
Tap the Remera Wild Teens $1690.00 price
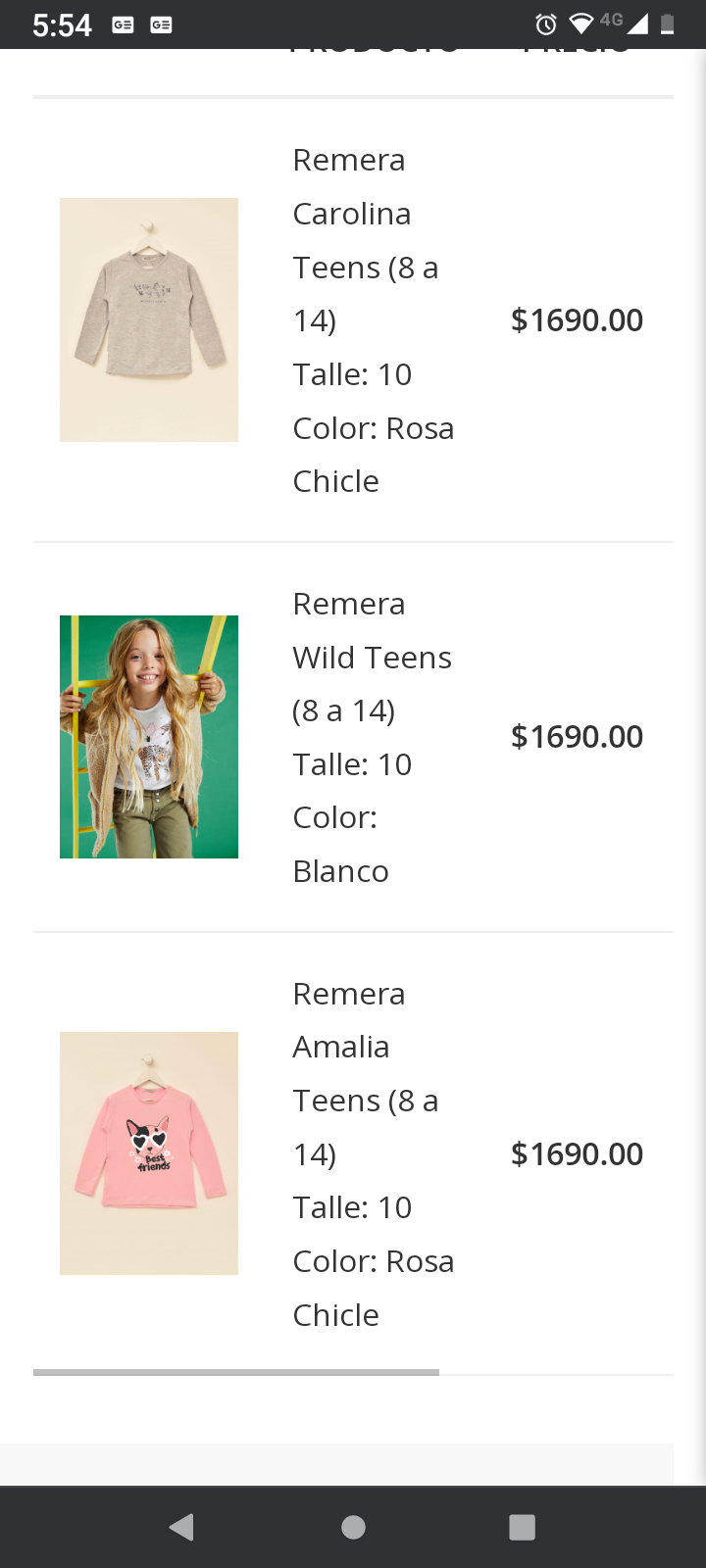[577, 737]
